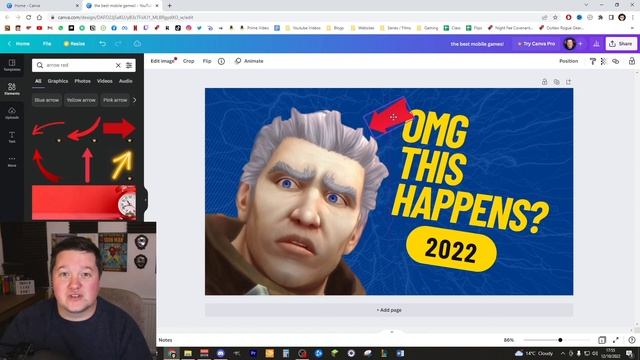Lock the page with padlock icon
Screen dimensions: 640x360
(x=544, y=82)
